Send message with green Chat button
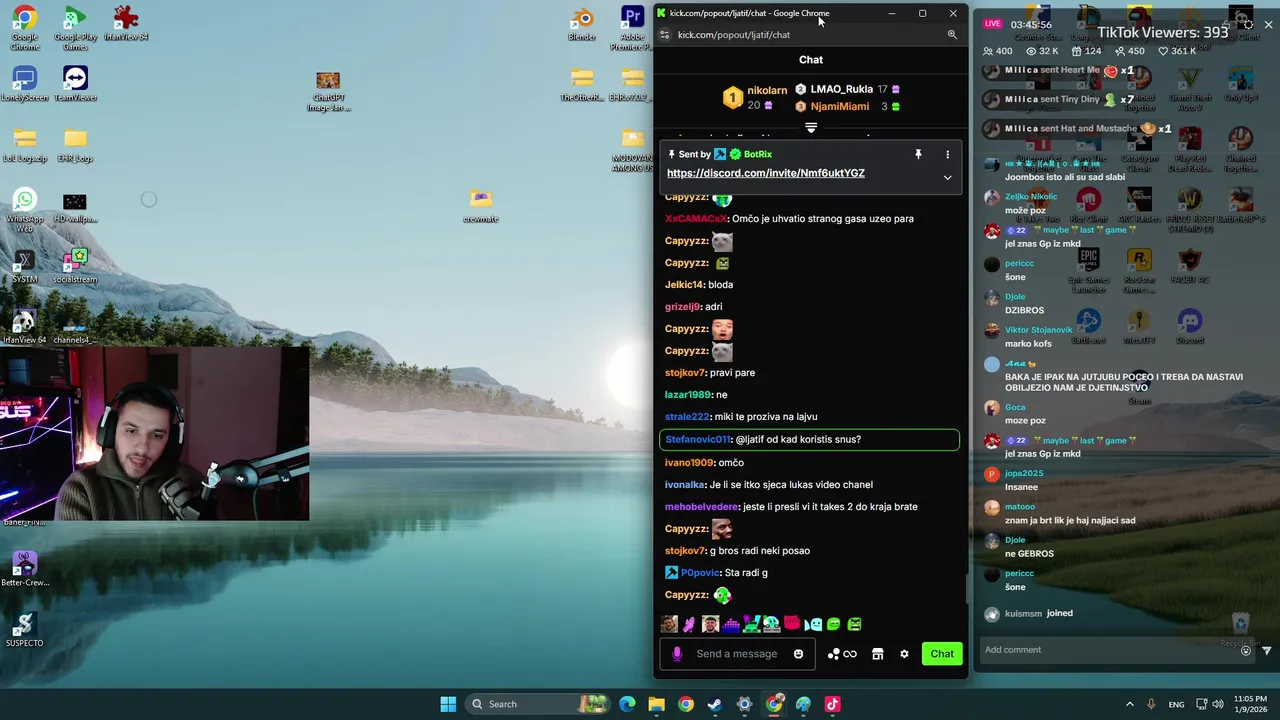 tap(942, 654)
